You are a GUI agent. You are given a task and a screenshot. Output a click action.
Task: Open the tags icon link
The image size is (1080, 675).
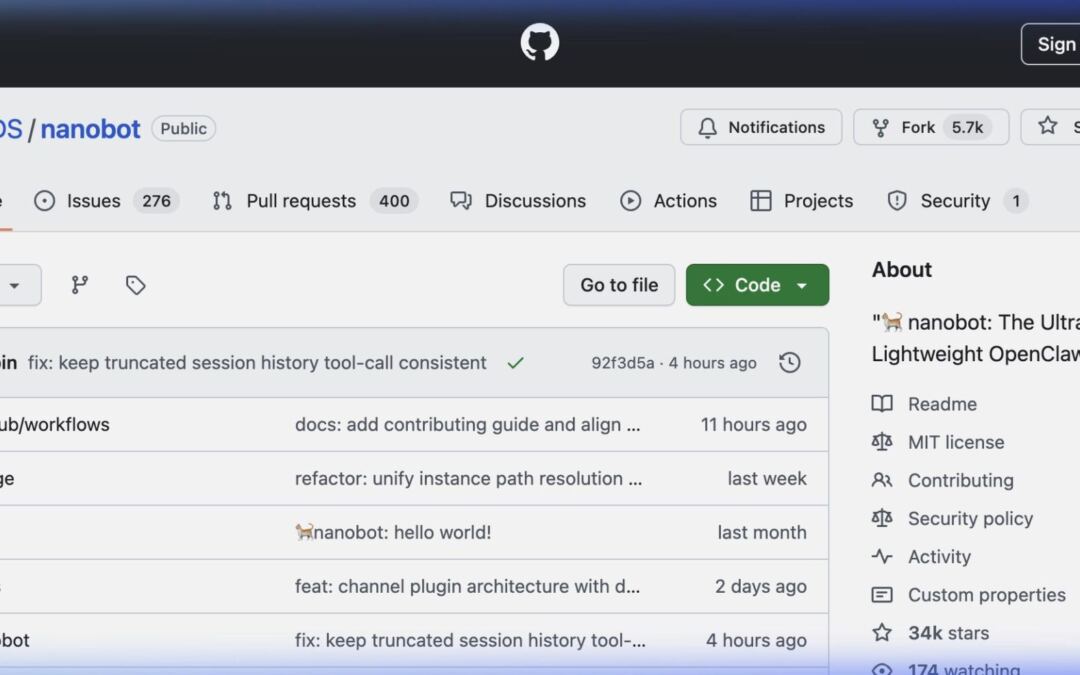[136, 285]
